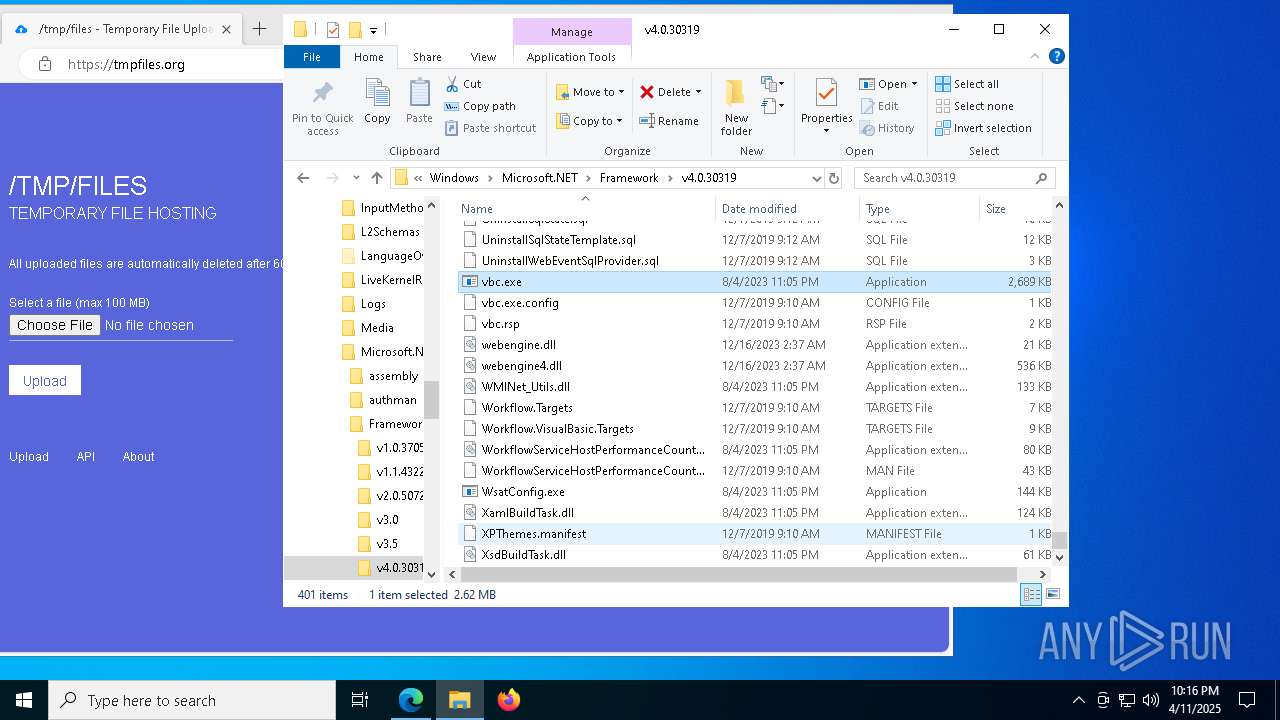Open the Delete dropdown arrow
Screen dimensions: 1280x720
click(x=698, y=92)
